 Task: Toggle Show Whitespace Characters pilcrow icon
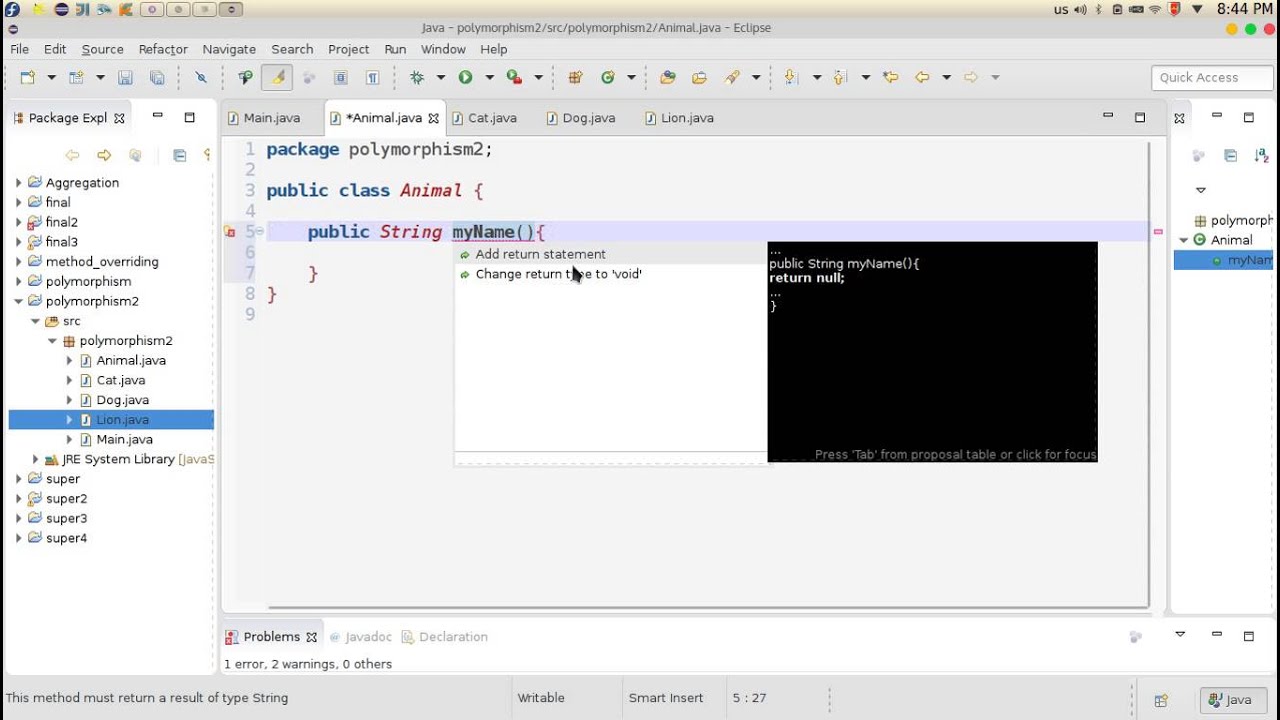[x=372, y=77]
